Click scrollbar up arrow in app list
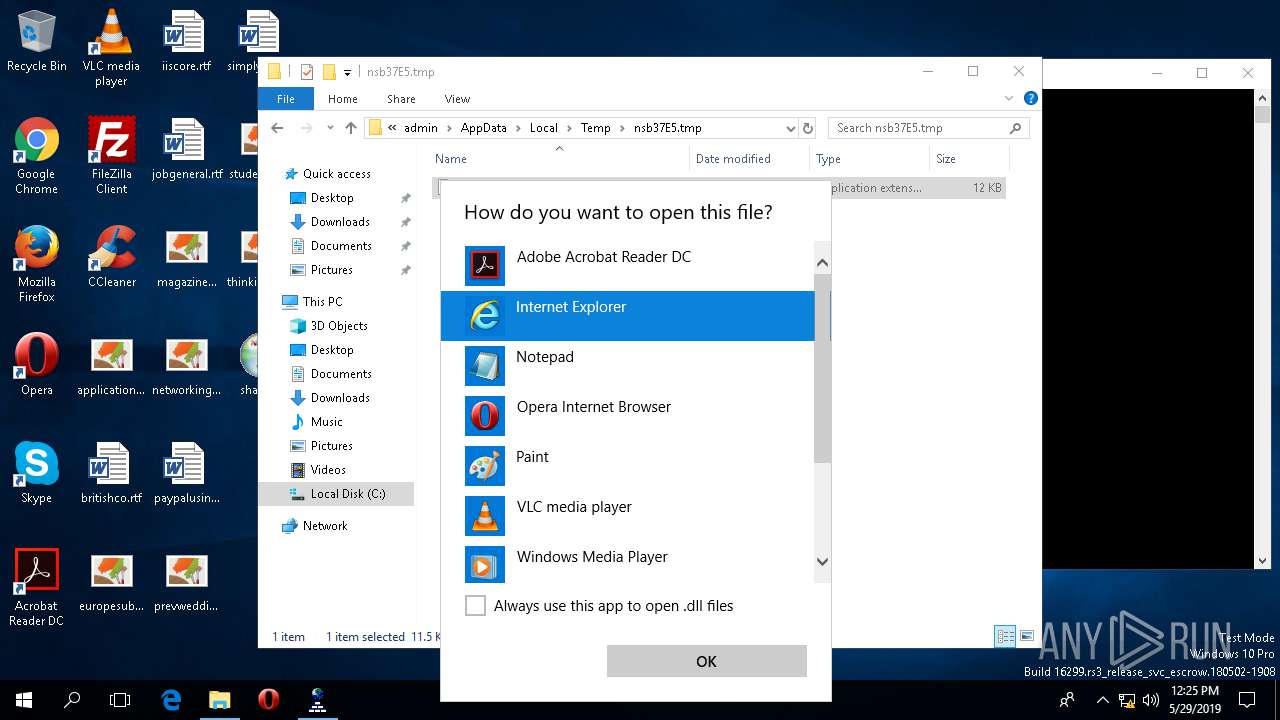The height and width of the screenshot is (720, 1280). point(823,263)
